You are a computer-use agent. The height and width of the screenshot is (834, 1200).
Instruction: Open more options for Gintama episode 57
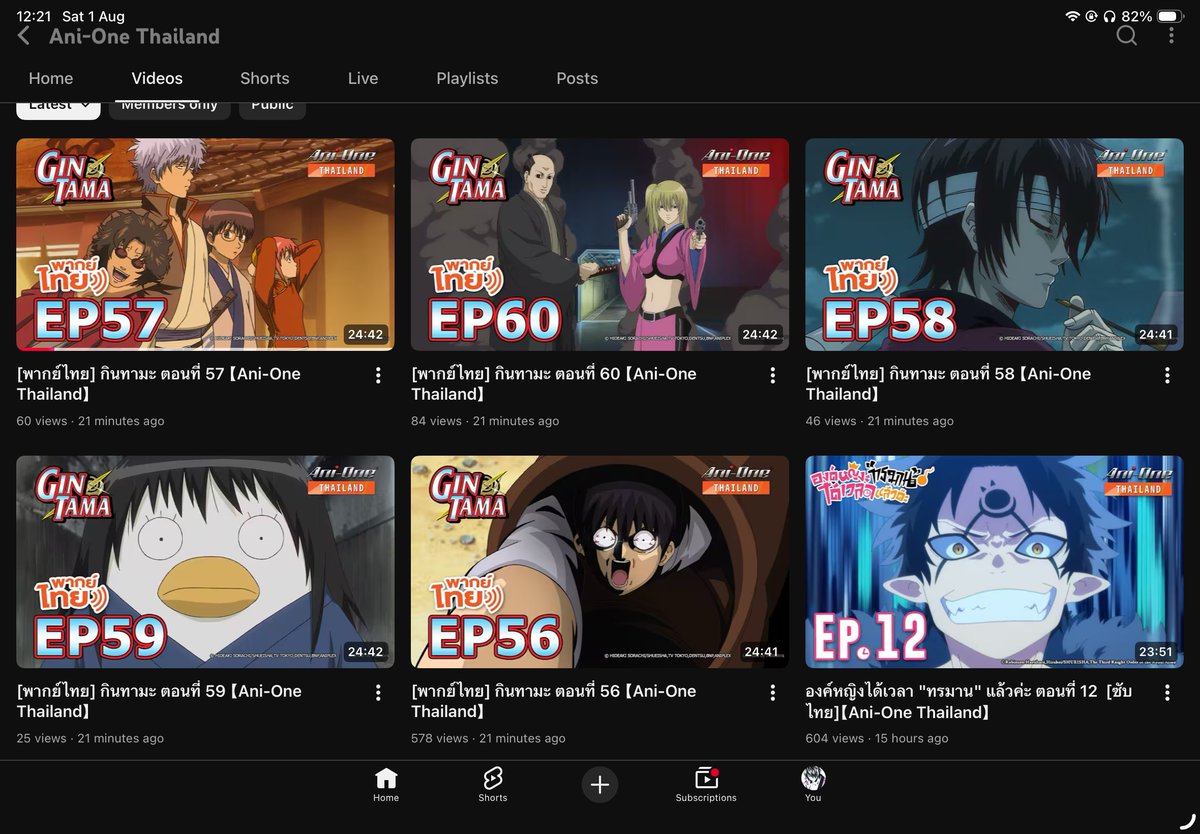[x=378, y=375]
